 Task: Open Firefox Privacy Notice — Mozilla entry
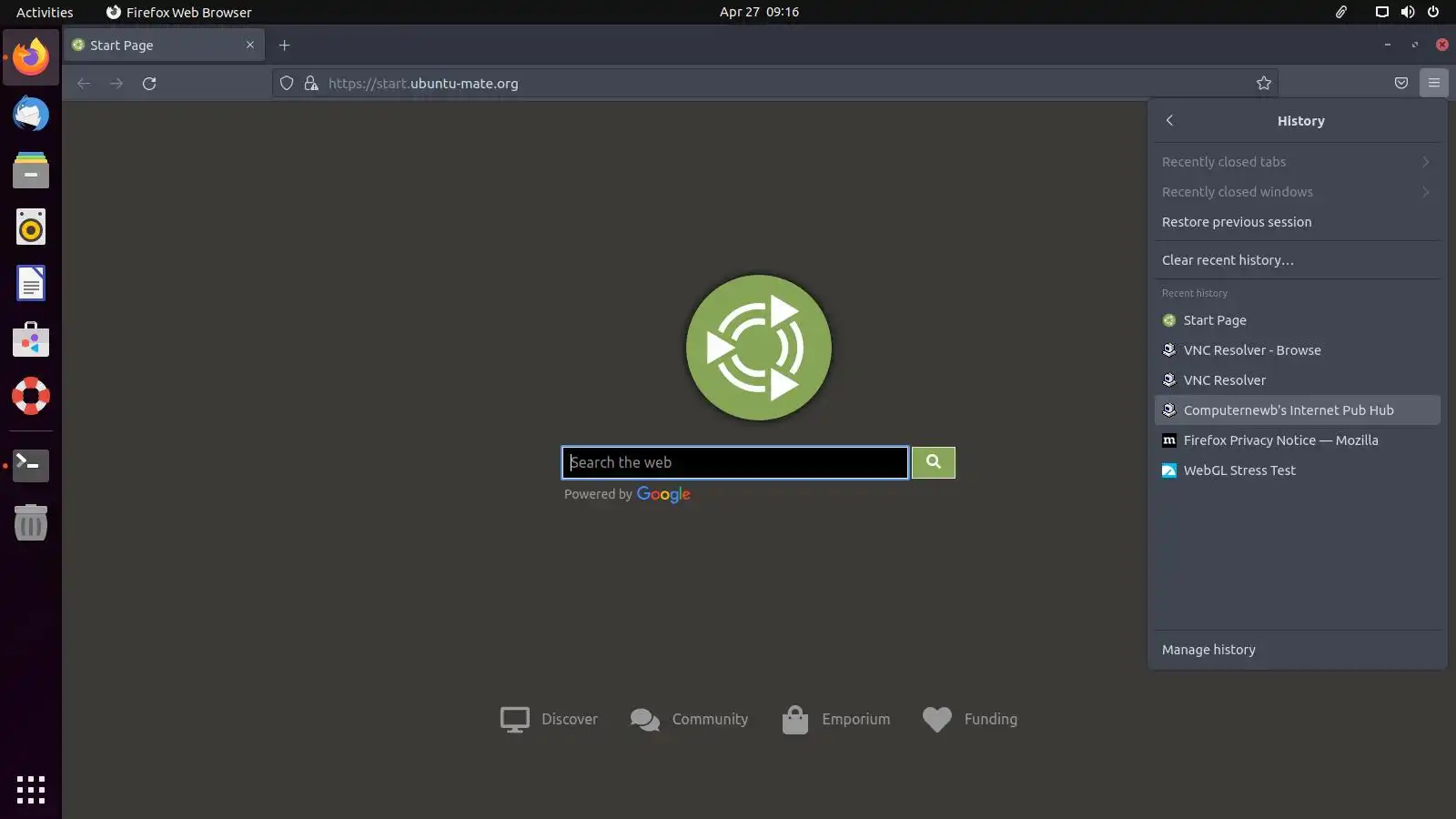pos(1298,440)
